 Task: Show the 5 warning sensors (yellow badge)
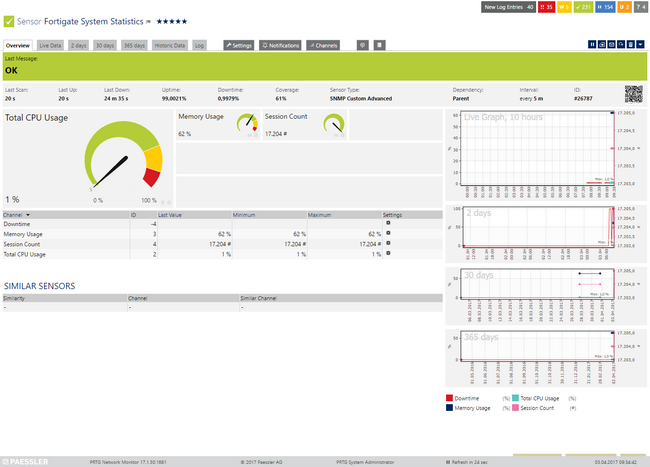tap(564, 7)
